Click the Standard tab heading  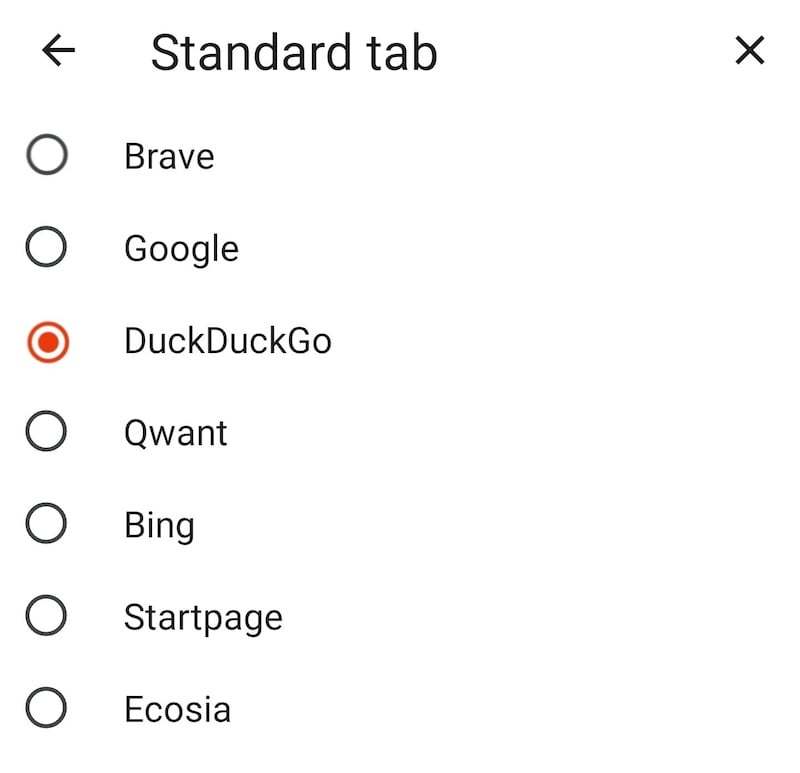292,52
